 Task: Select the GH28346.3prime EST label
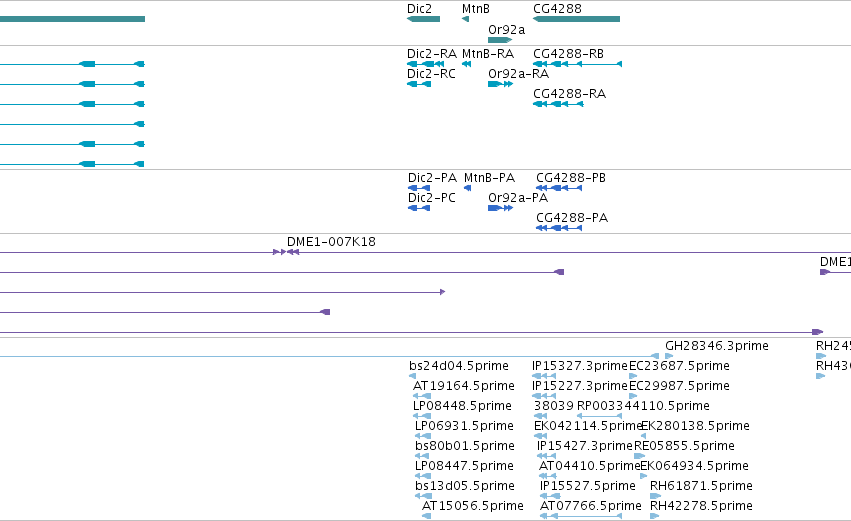click(x=717, y=346)
